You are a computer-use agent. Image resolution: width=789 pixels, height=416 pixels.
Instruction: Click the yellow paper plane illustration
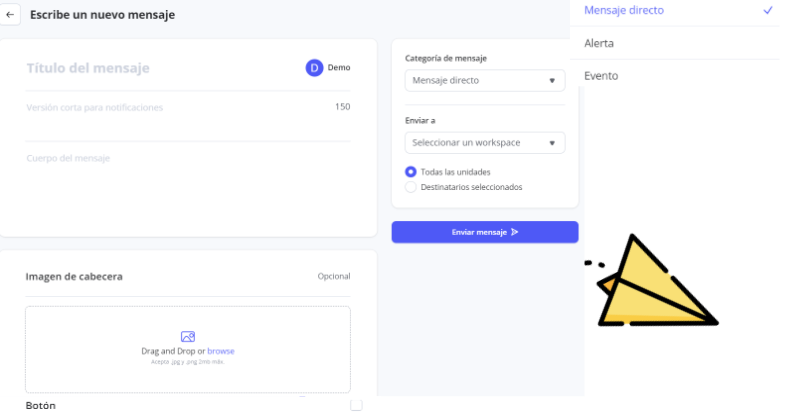pyautogui.click(x=657, y=285)
